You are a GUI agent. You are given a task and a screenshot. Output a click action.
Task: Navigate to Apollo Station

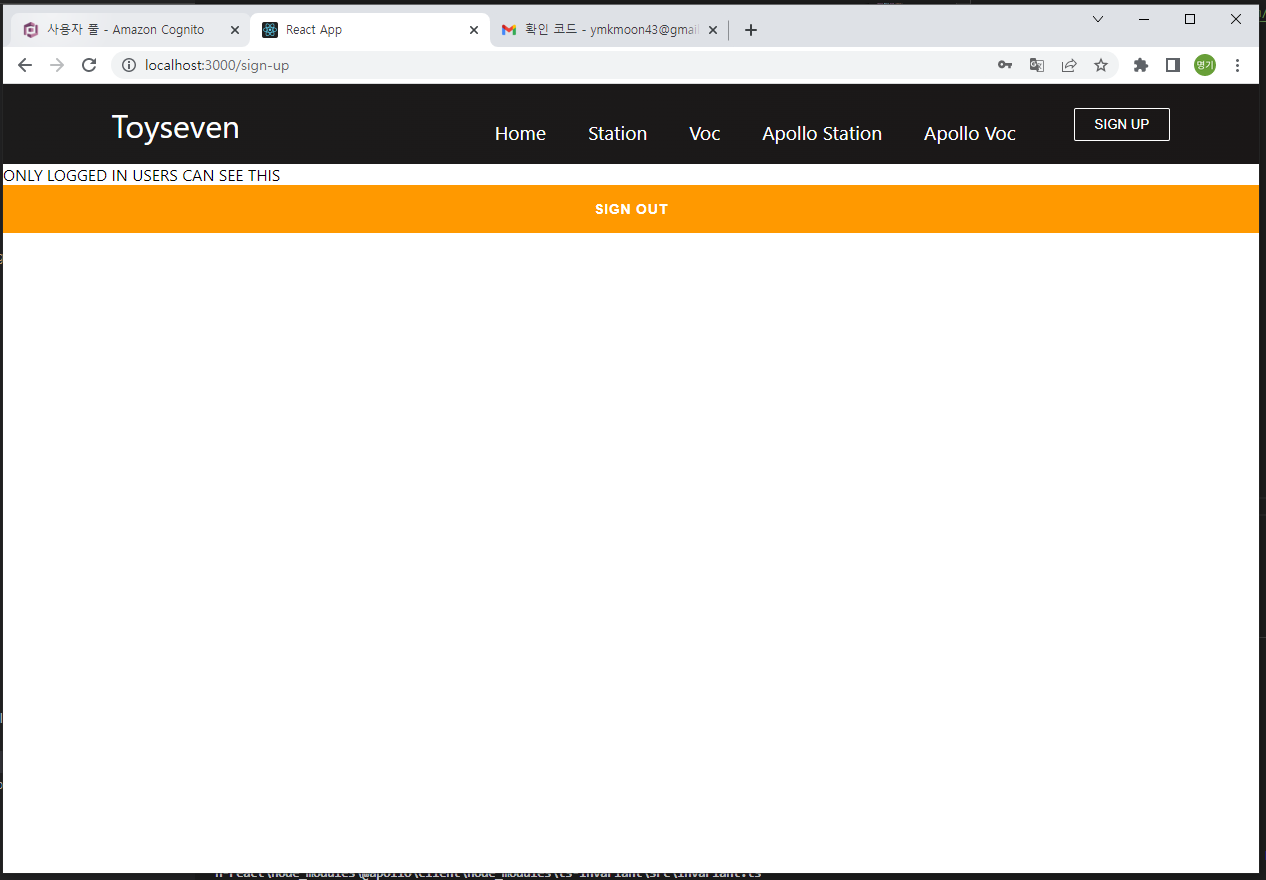tap(822, 133)
